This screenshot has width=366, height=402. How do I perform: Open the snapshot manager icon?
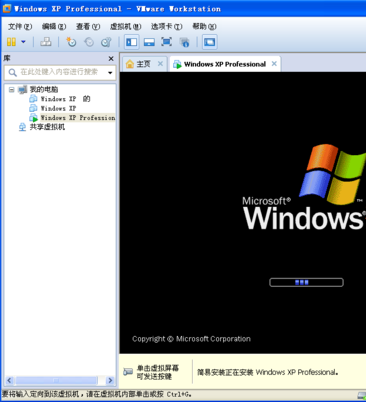106,42
